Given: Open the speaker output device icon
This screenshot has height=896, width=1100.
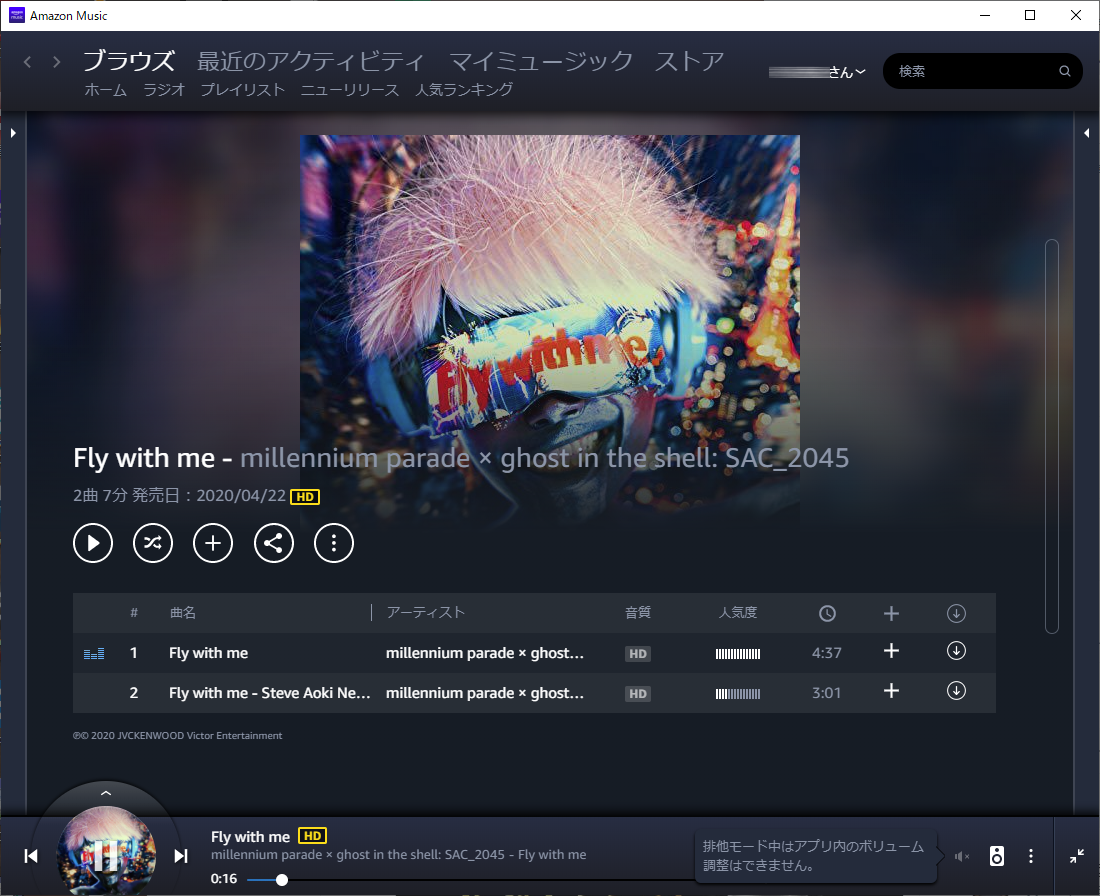Looking at the screenshot, I should pyautogui.click(x=997, y=856).
